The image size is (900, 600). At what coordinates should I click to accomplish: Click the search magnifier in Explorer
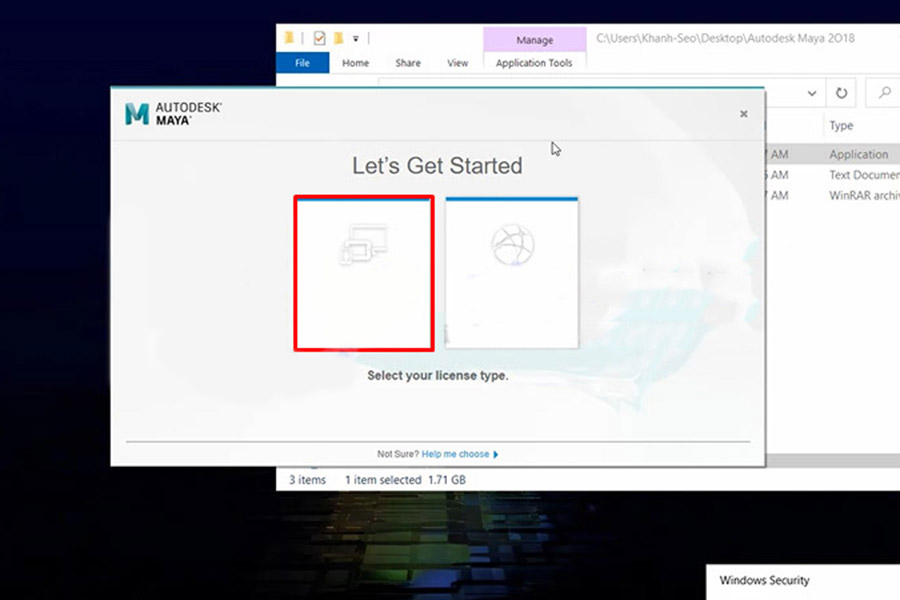(x=885, y=92)
